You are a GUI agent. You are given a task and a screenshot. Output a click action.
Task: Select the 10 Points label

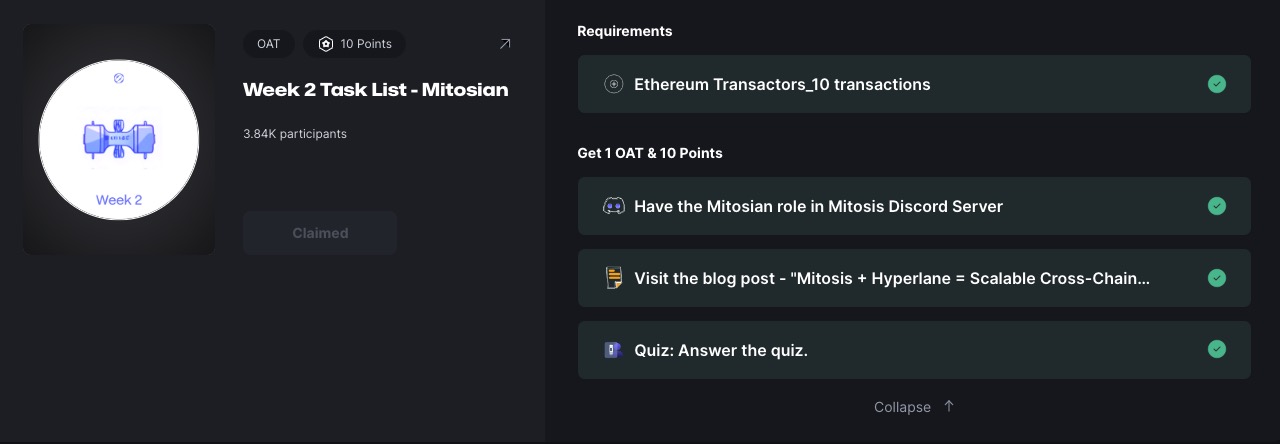click(366, 44)
